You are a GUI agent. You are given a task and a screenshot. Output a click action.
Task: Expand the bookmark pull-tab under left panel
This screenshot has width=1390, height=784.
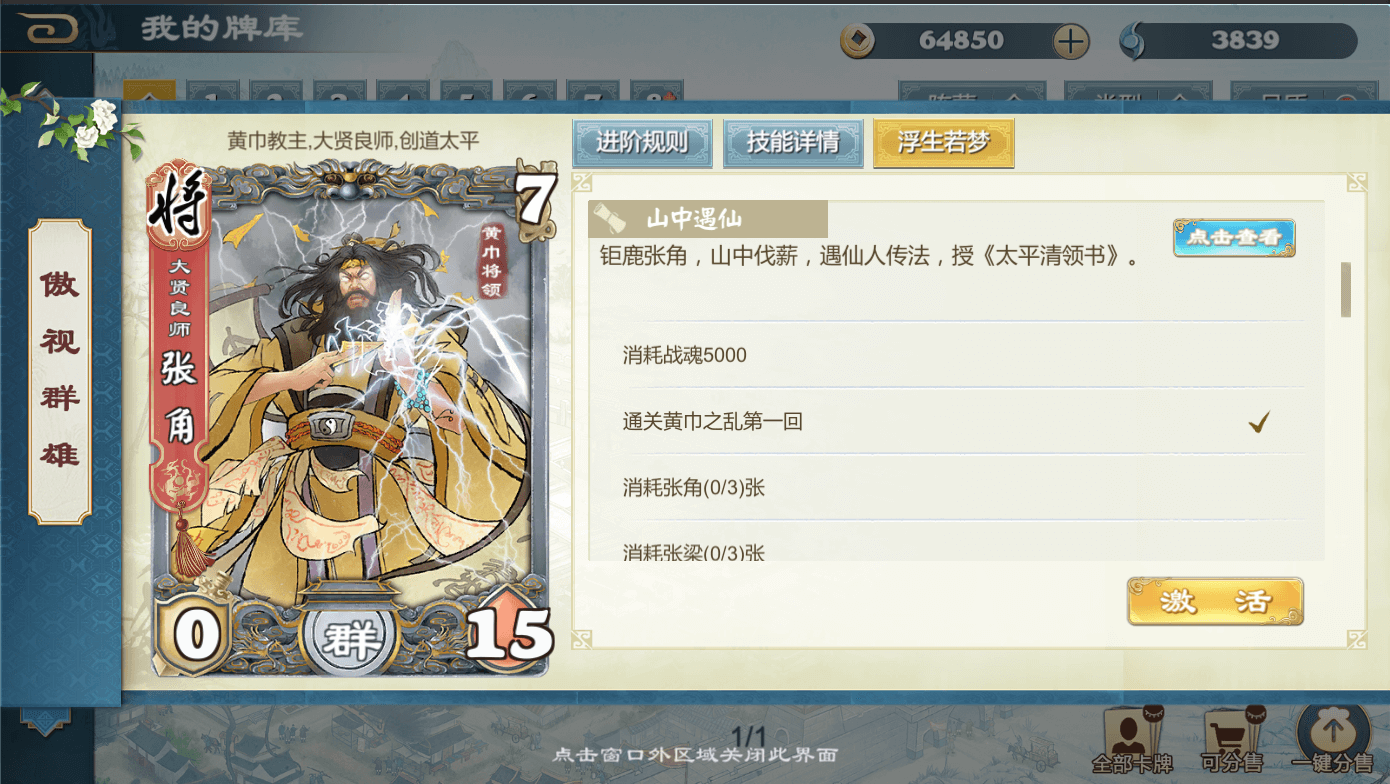click(46, 721)
